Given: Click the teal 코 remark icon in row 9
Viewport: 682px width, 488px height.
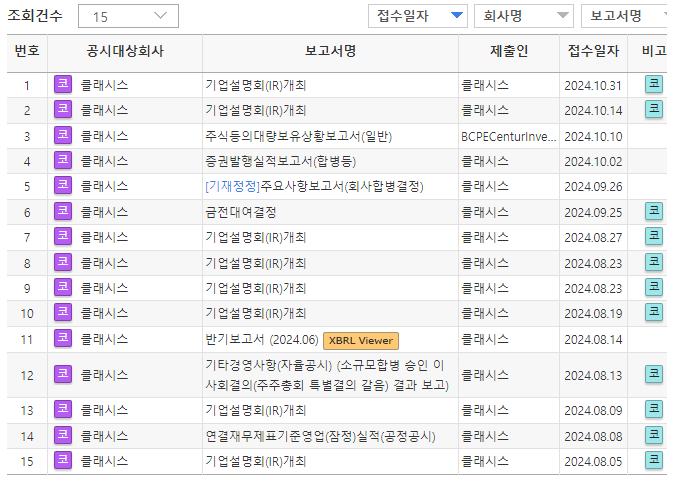Looking at the screenshot, I should (x=654, y=287).
